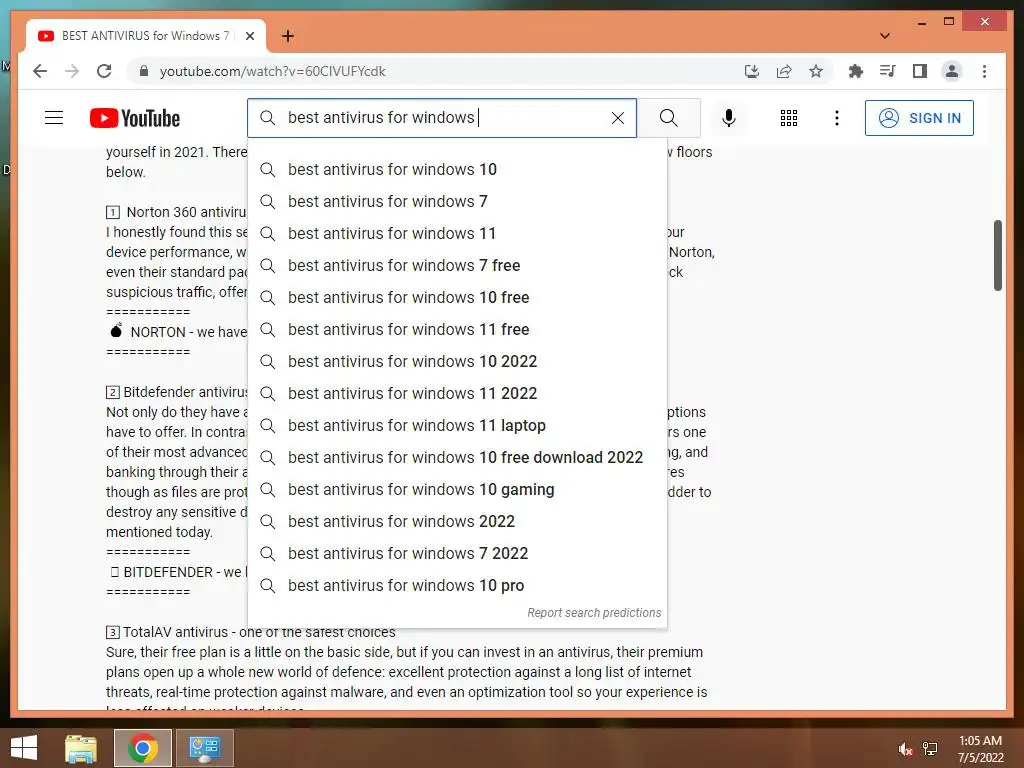Choose suggestion "best antivirus for windows 10"

pyautogui.click(x=457, y=170)
